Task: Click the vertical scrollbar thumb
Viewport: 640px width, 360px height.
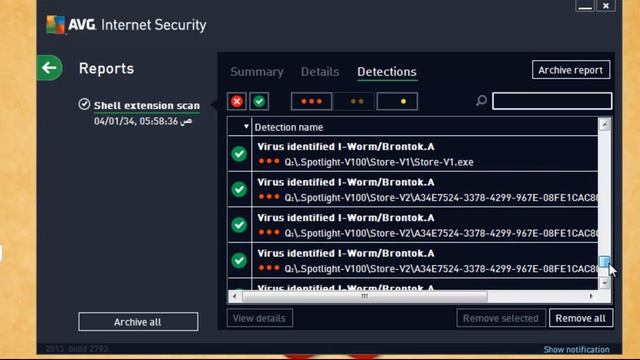Action: (x=604, y=261)
